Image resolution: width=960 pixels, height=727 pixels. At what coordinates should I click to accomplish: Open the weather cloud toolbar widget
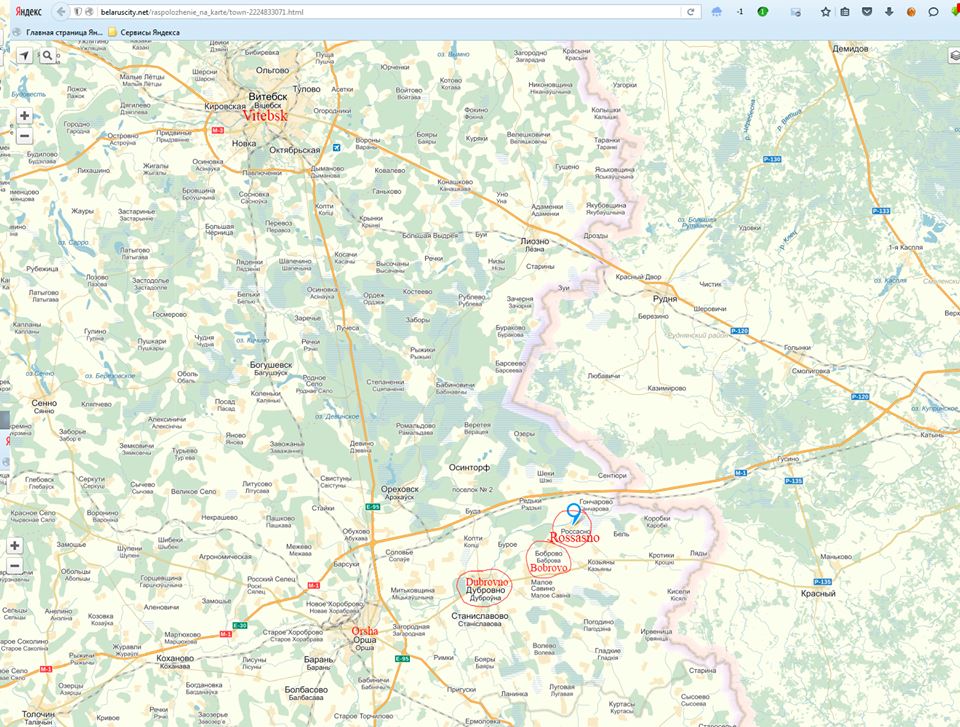pos(717,12)
